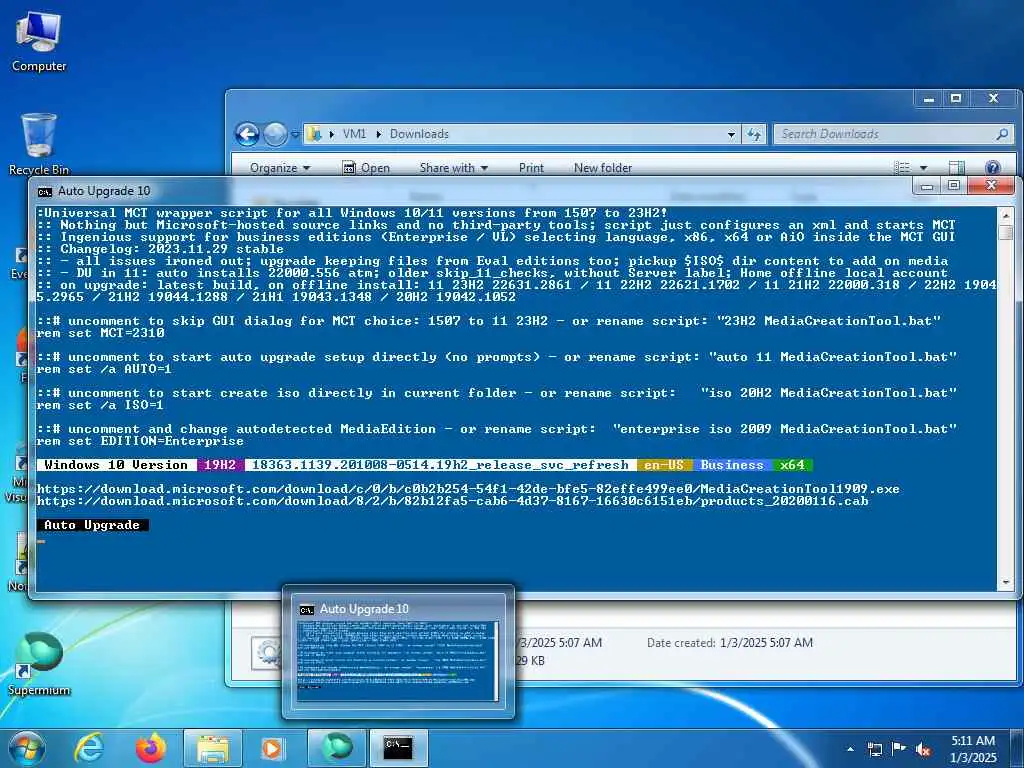Click the products_20200116.cab URL line

[452, 501]
